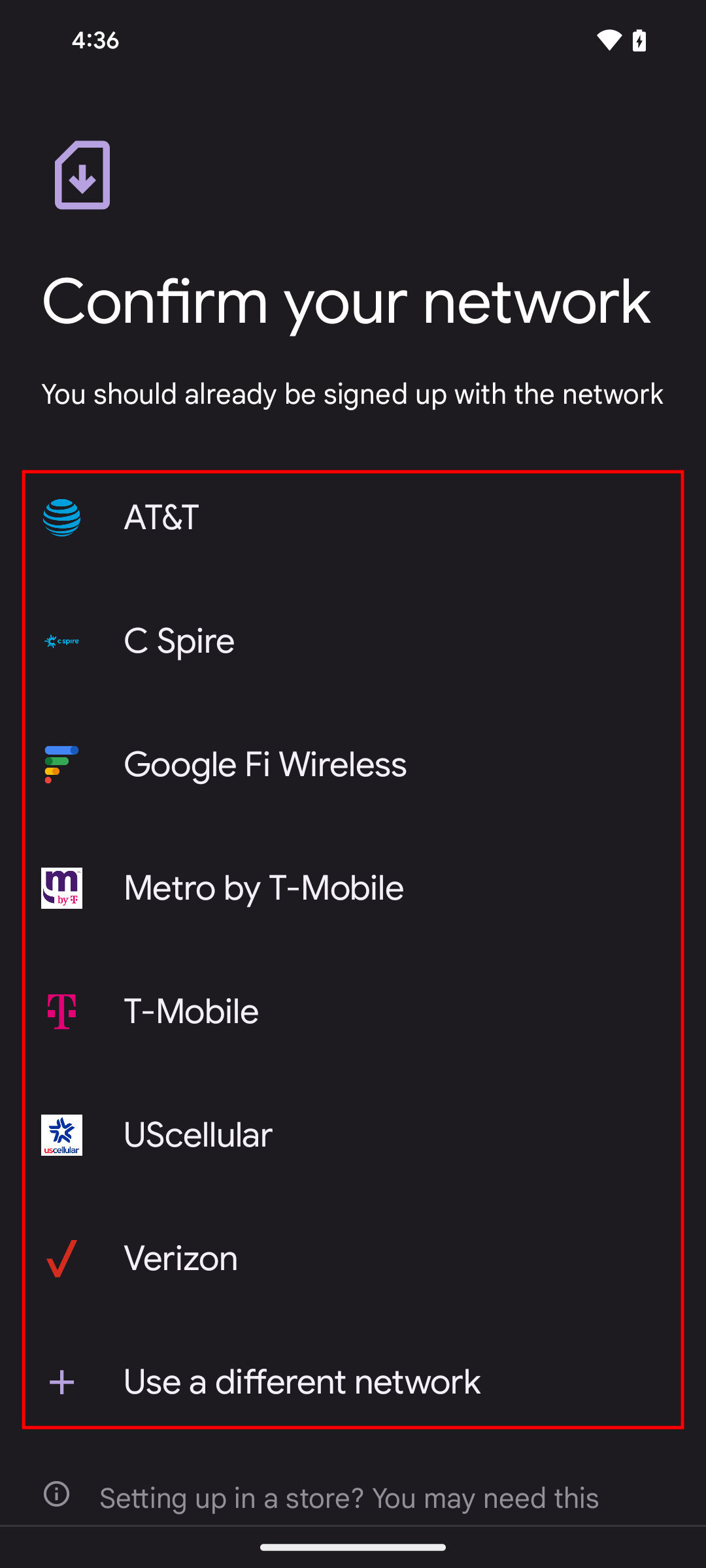Image resolution: width=706 pixels, height=1568 pixels.
Task: Tap the Metro by T-Mobile logo
Action: tap(61, 888)
